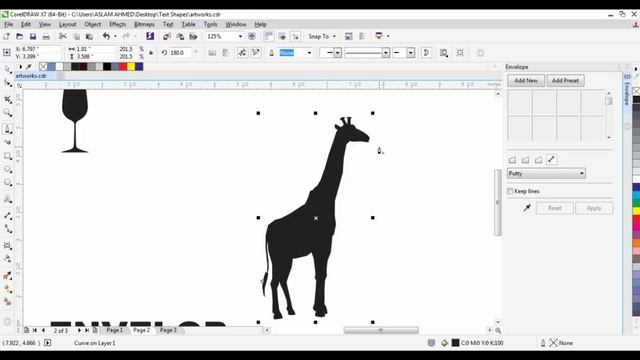640x360 pixels.
Task: Select the Polygon tool
Action: click(x=7, y=183)
